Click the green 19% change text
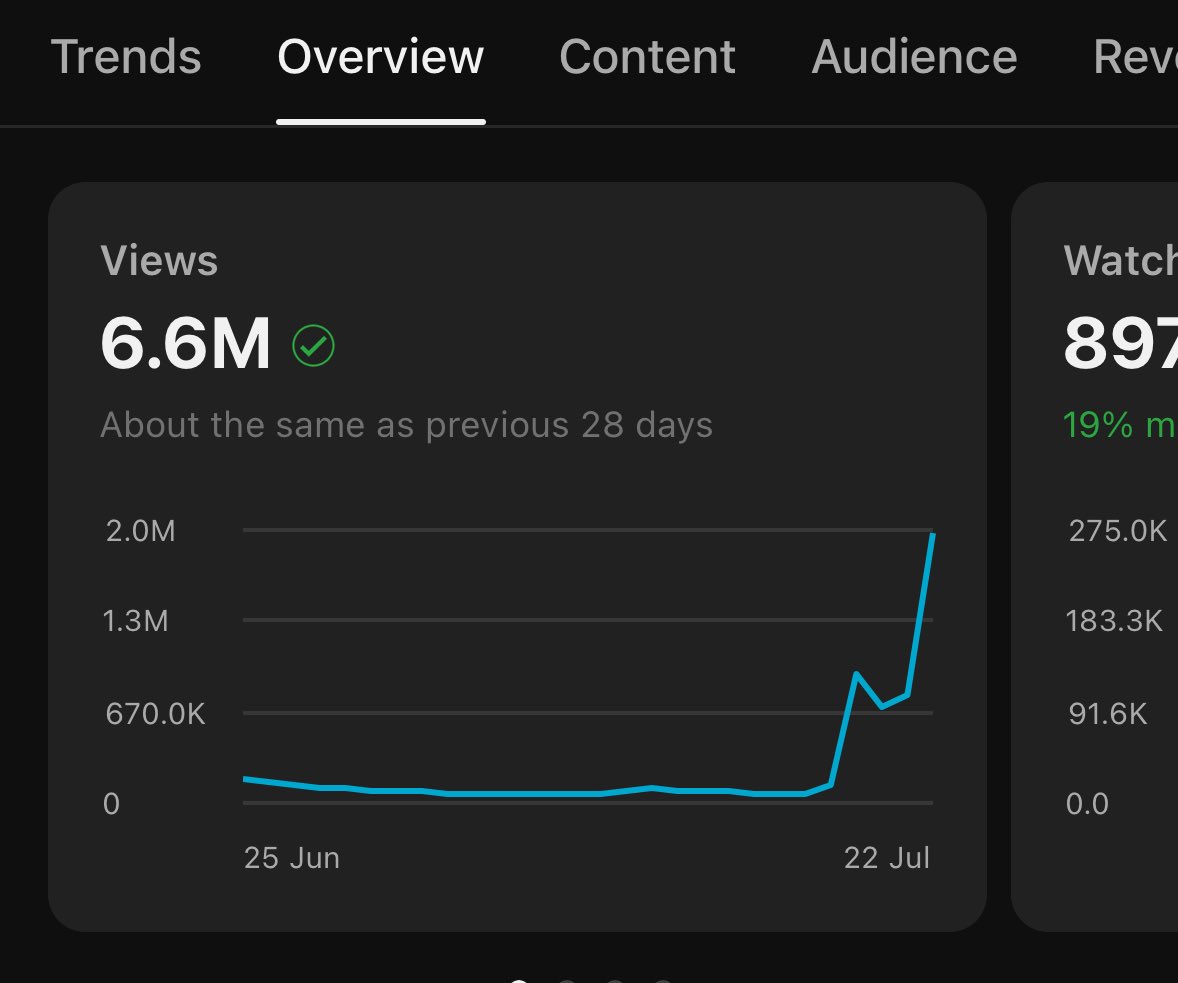 [1119, 425]
